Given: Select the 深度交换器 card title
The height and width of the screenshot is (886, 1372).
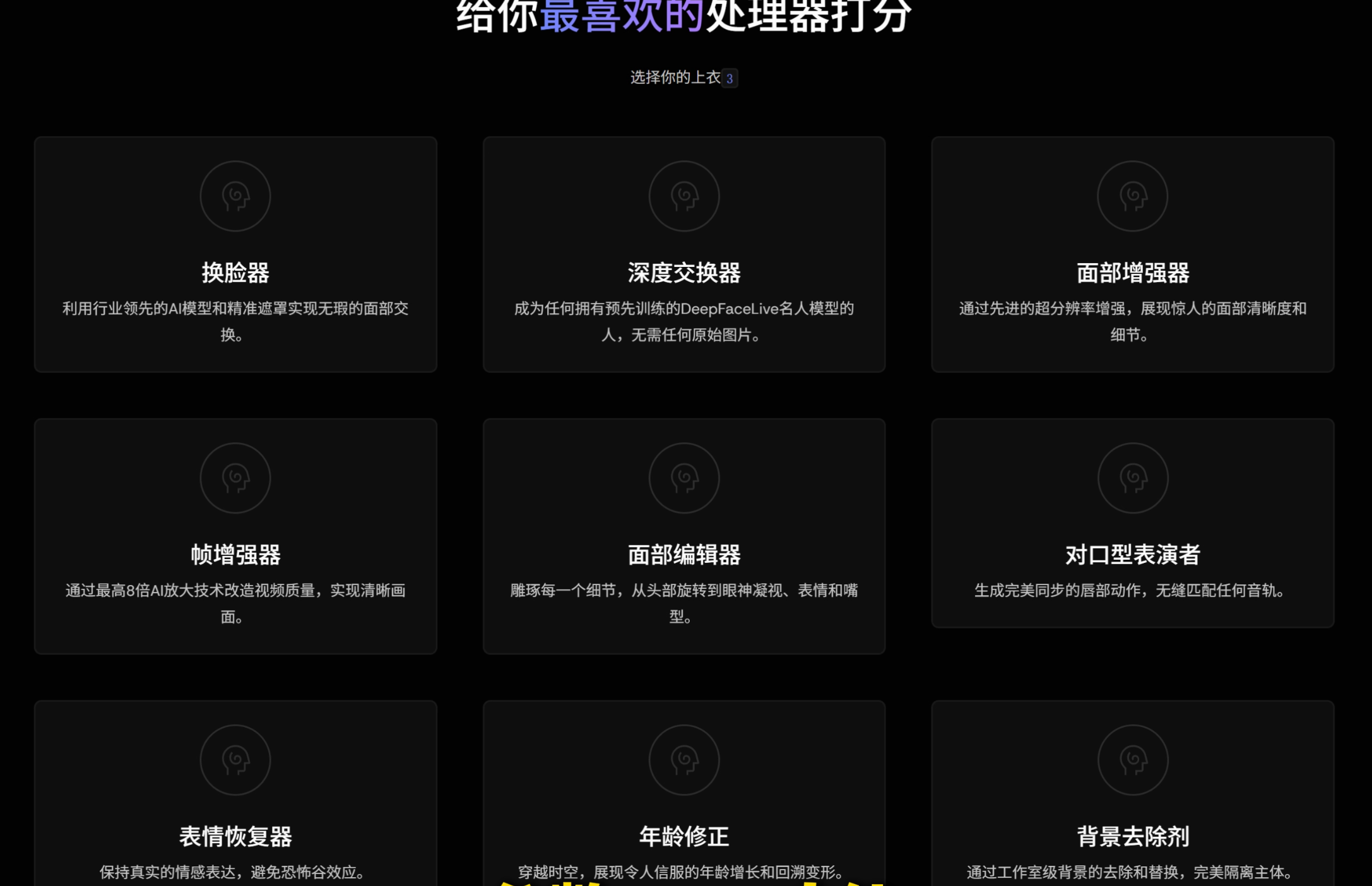Looking at the screenshot, I should (x=684, y=273).
